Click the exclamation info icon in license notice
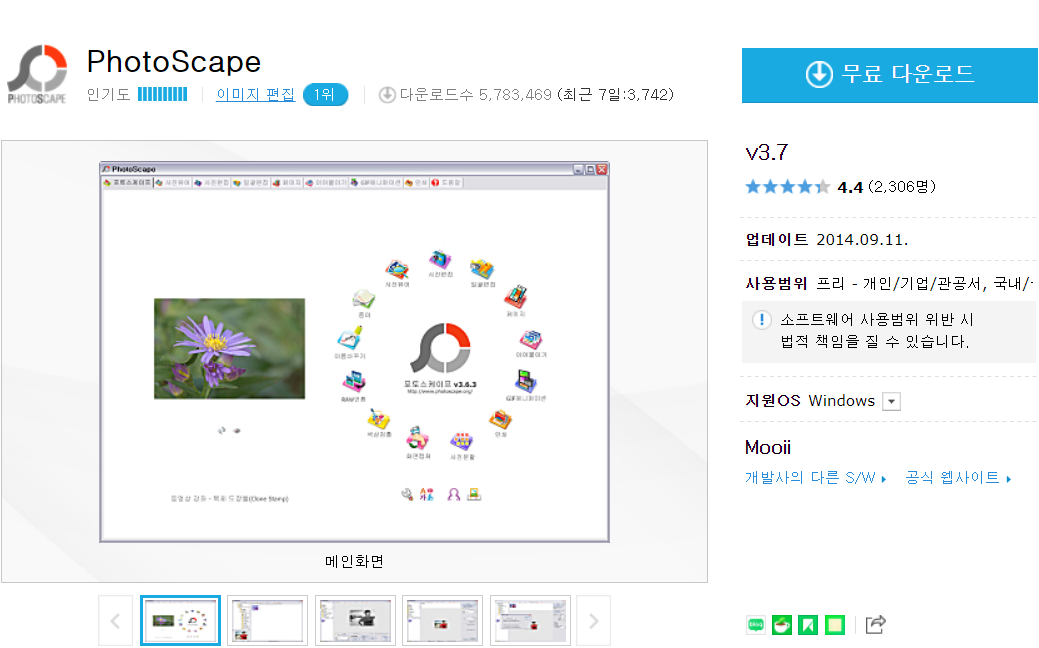The height and width of the screenshot is (648, 1039). tap(761, 320)
